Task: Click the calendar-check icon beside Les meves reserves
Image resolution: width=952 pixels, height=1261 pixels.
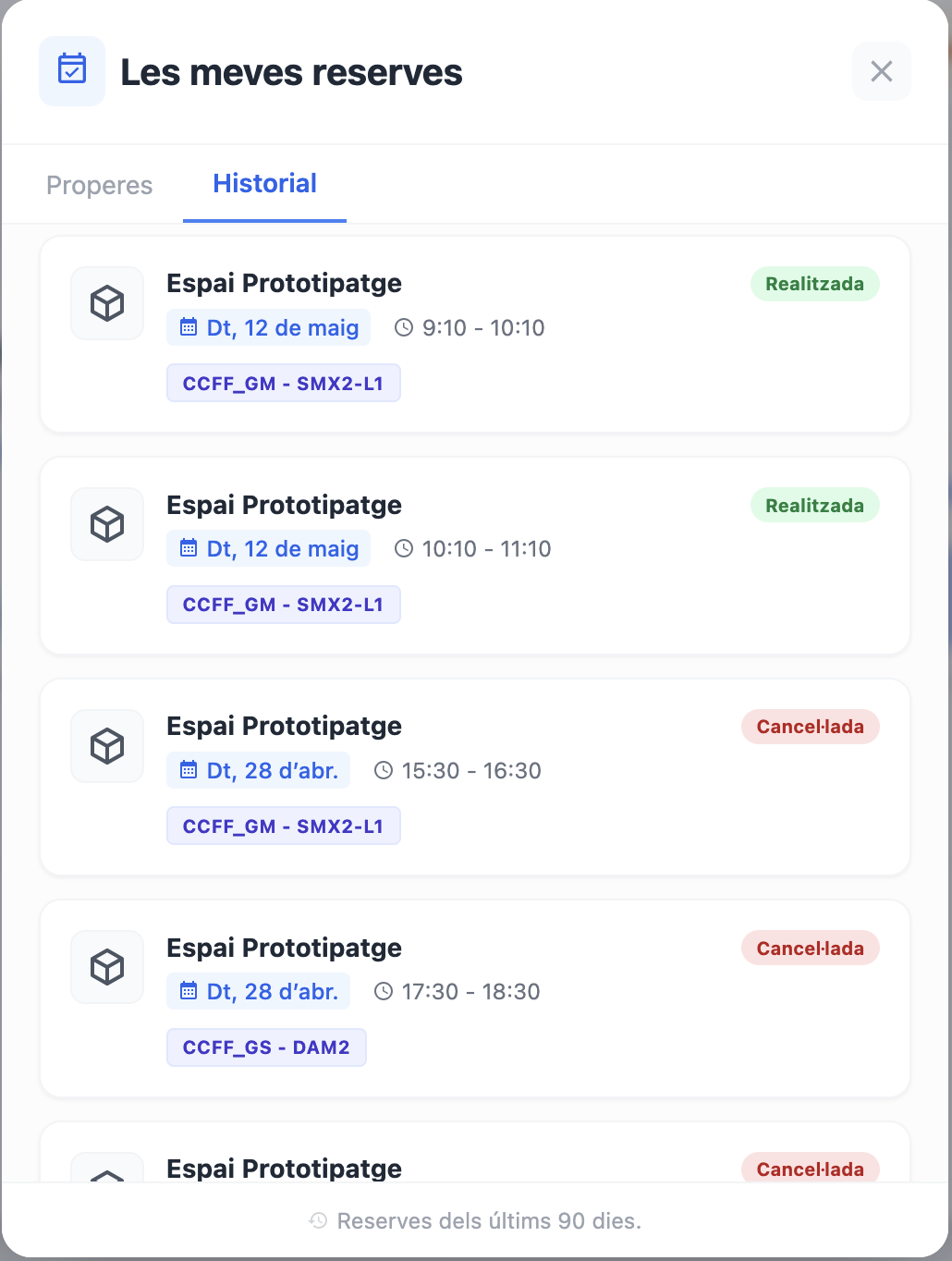Action: click(72, 71)
